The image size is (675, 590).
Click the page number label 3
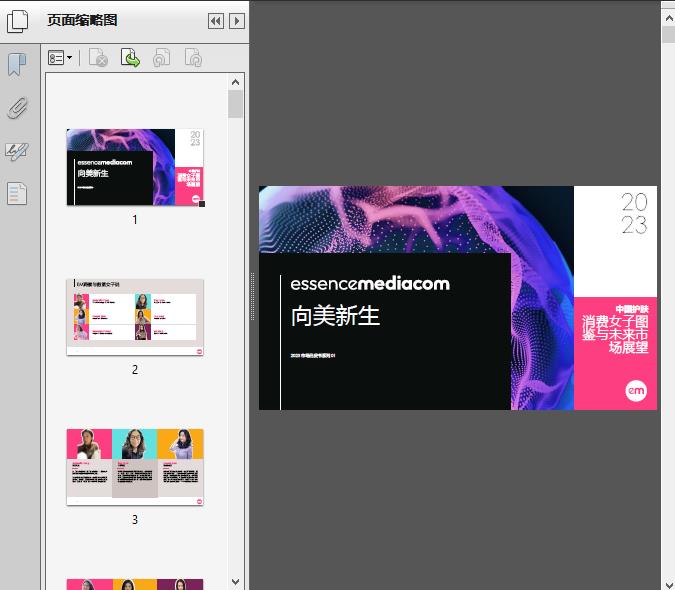(135, 519)
